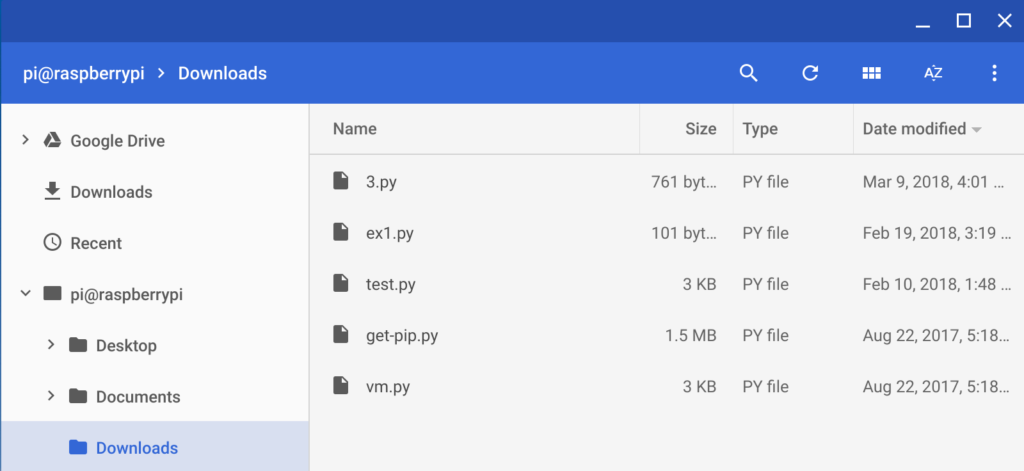Sort by the Date modified column

(914, 129)
